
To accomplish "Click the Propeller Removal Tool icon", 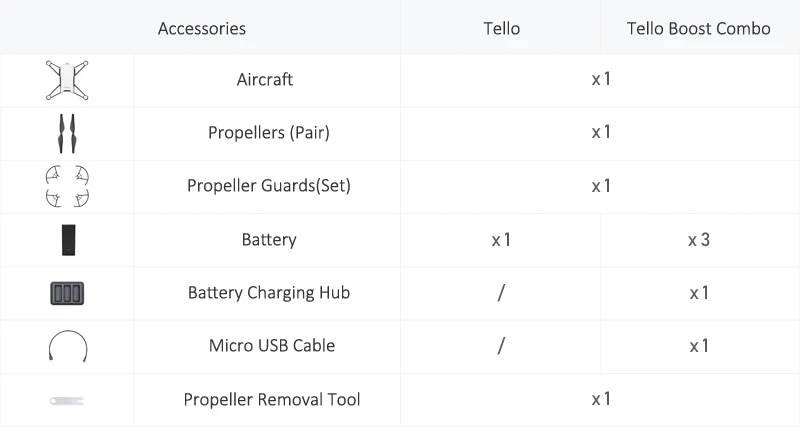I will pyautogui.click(x=67, y=401).
